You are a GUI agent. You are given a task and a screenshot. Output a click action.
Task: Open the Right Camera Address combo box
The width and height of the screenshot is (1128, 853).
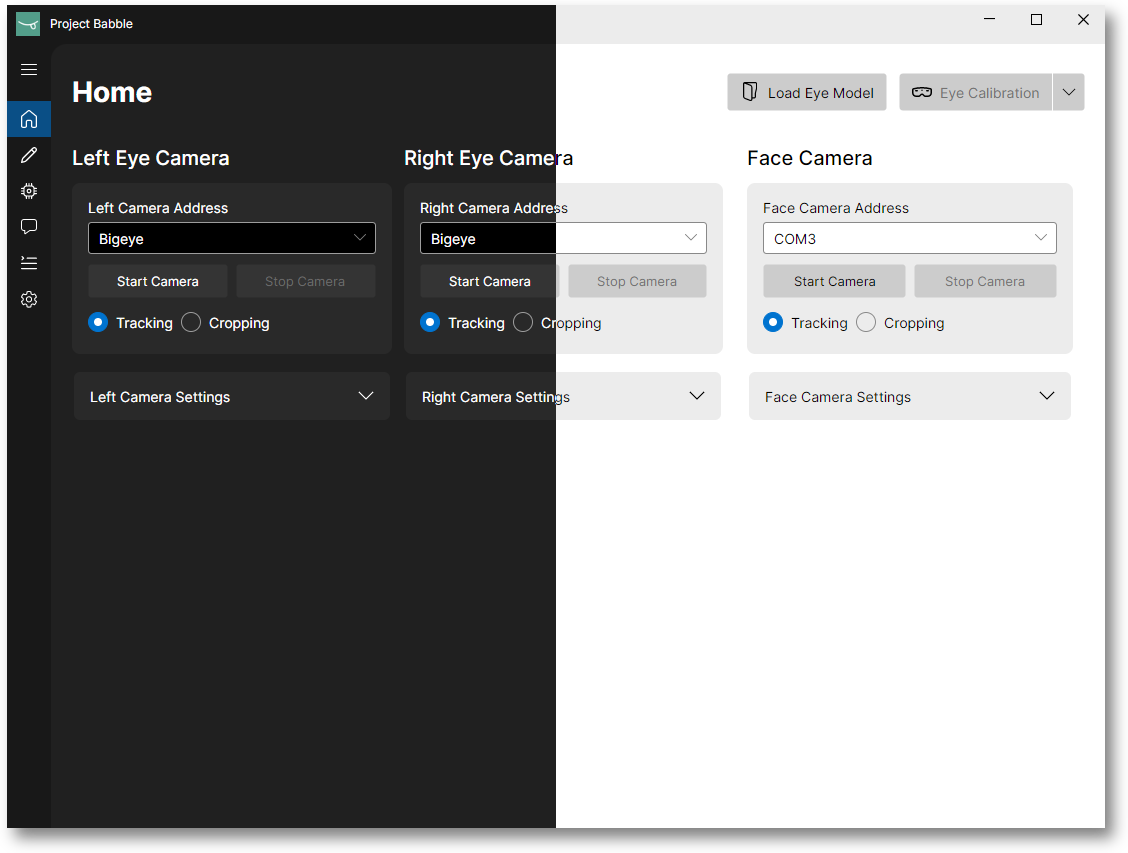(563, 238)
